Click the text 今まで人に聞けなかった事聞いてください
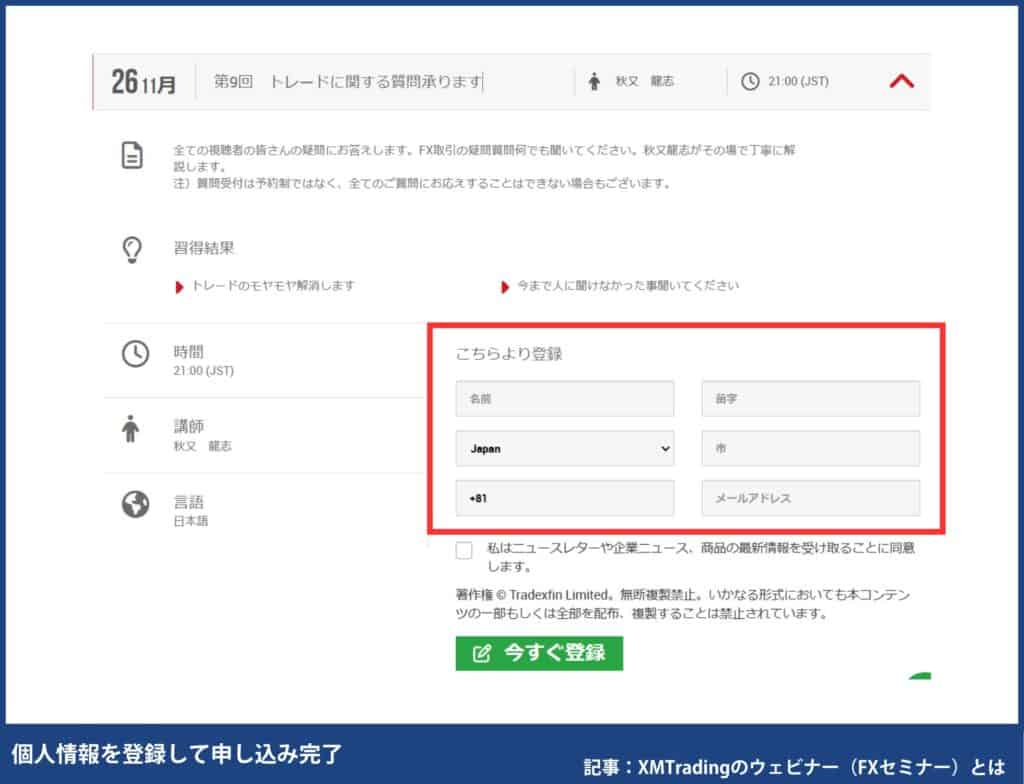 coord(628,286)
